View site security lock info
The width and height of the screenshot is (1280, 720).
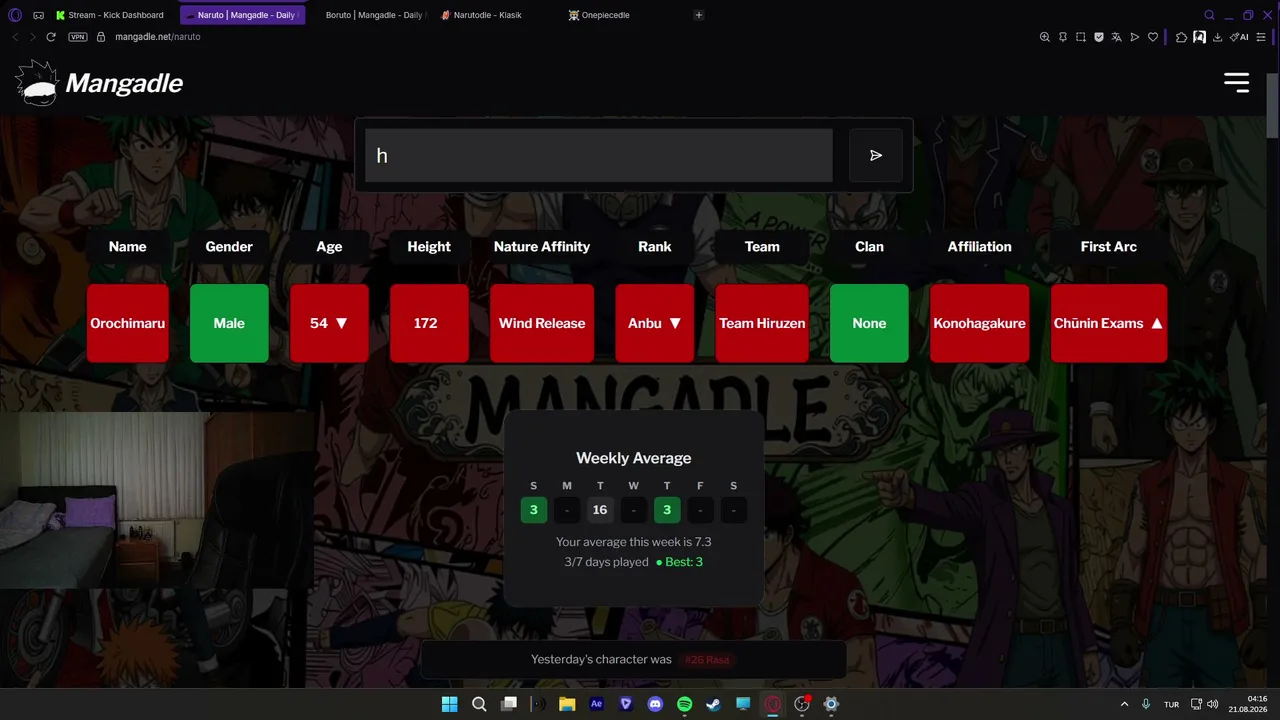point(100,37)
